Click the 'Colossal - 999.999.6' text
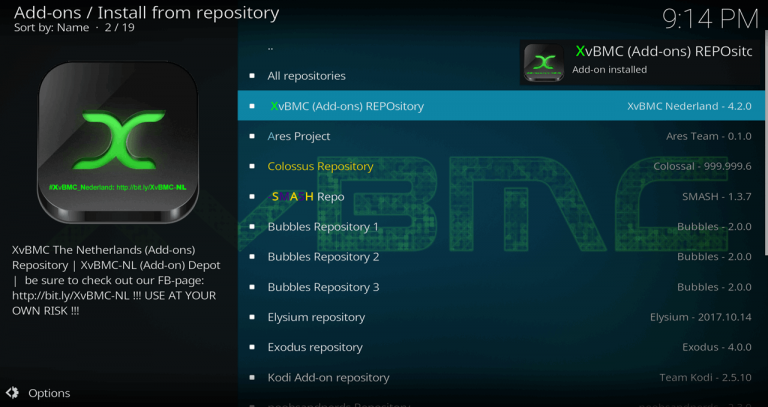The image size is (768, 407). pos(702,167)
